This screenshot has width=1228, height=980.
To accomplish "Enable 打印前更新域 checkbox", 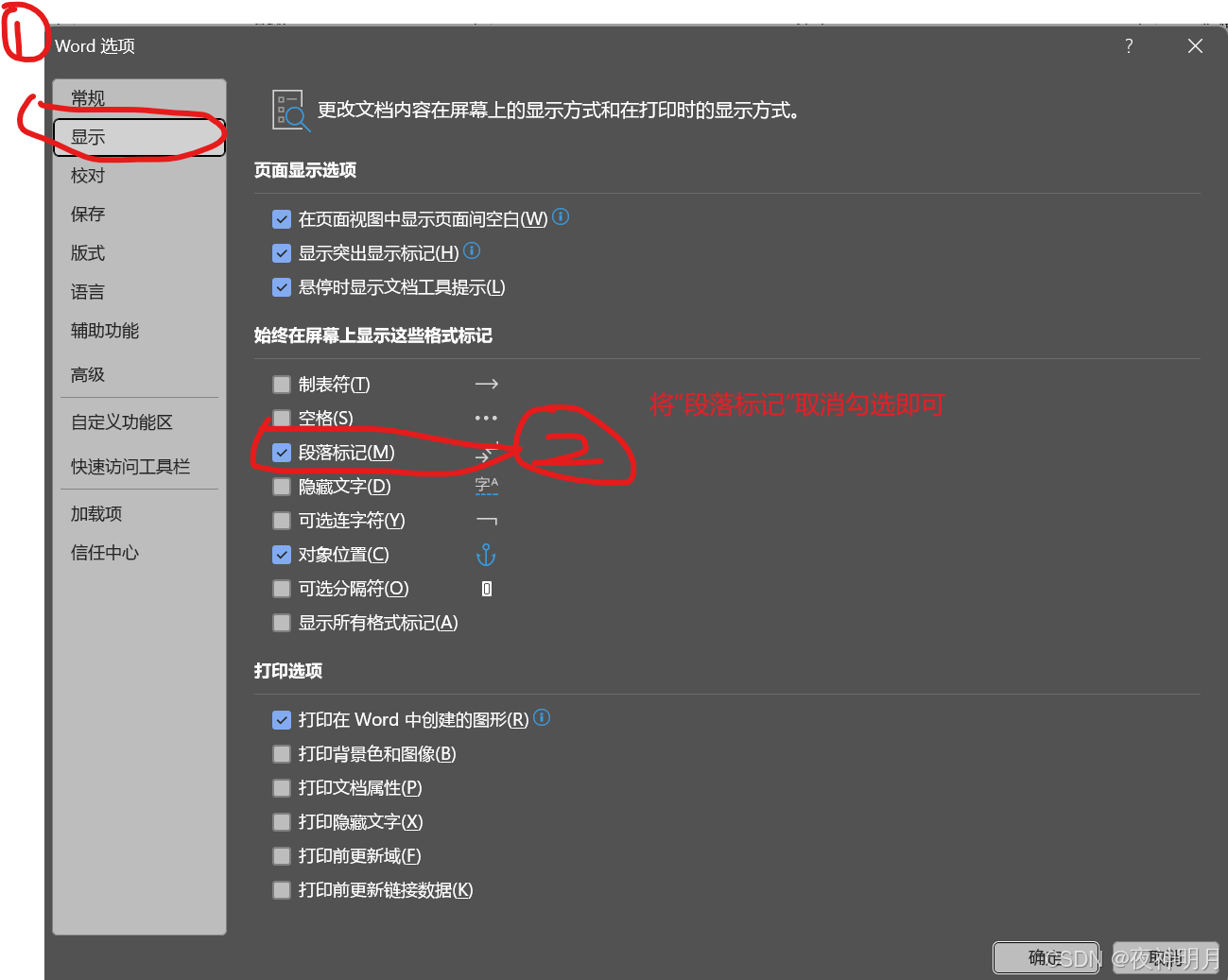I will (x=282, y=856).
